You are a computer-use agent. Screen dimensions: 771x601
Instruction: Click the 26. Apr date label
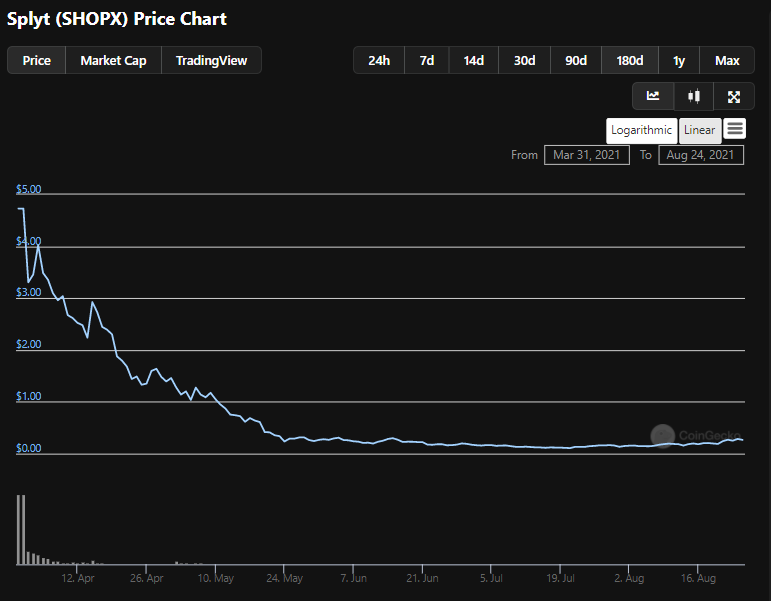pos(147,578)
